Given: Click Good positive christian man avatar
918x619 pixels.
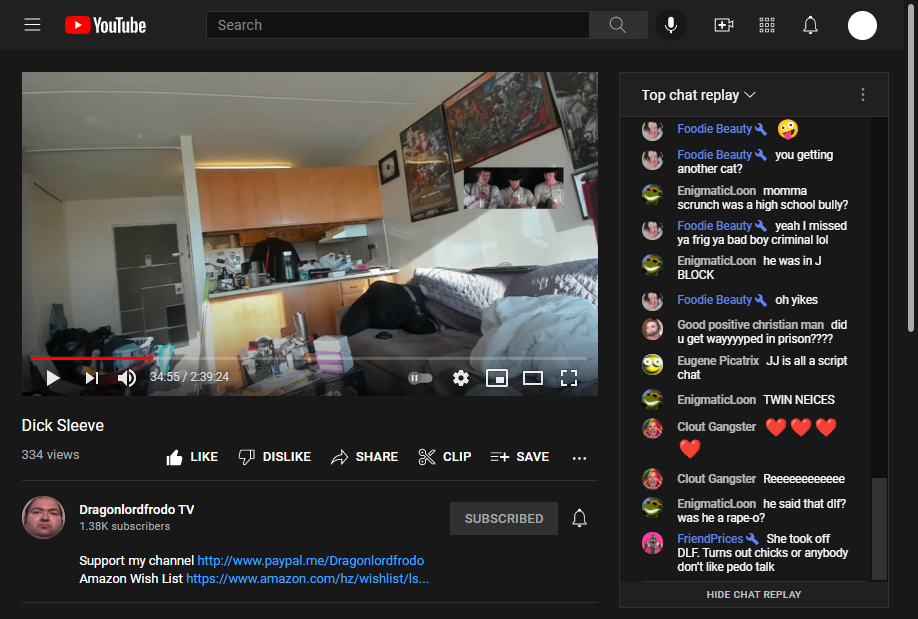Looking at the screenshot, I should click(652, 329).
